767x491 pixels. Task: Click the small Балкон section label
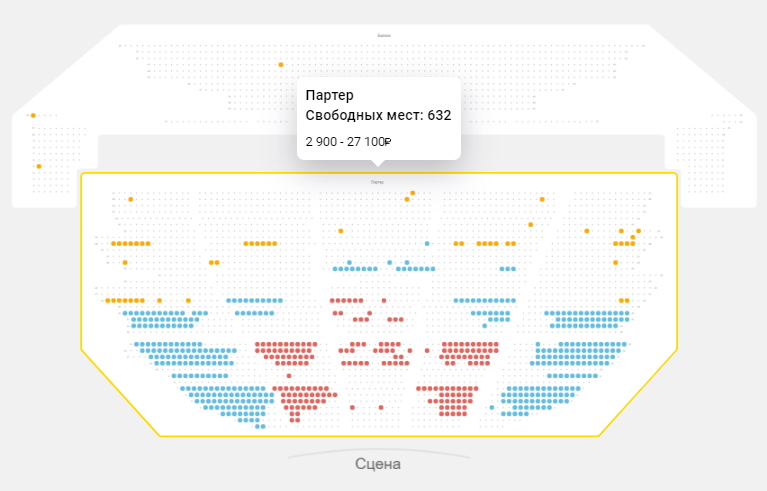(384, 35)
